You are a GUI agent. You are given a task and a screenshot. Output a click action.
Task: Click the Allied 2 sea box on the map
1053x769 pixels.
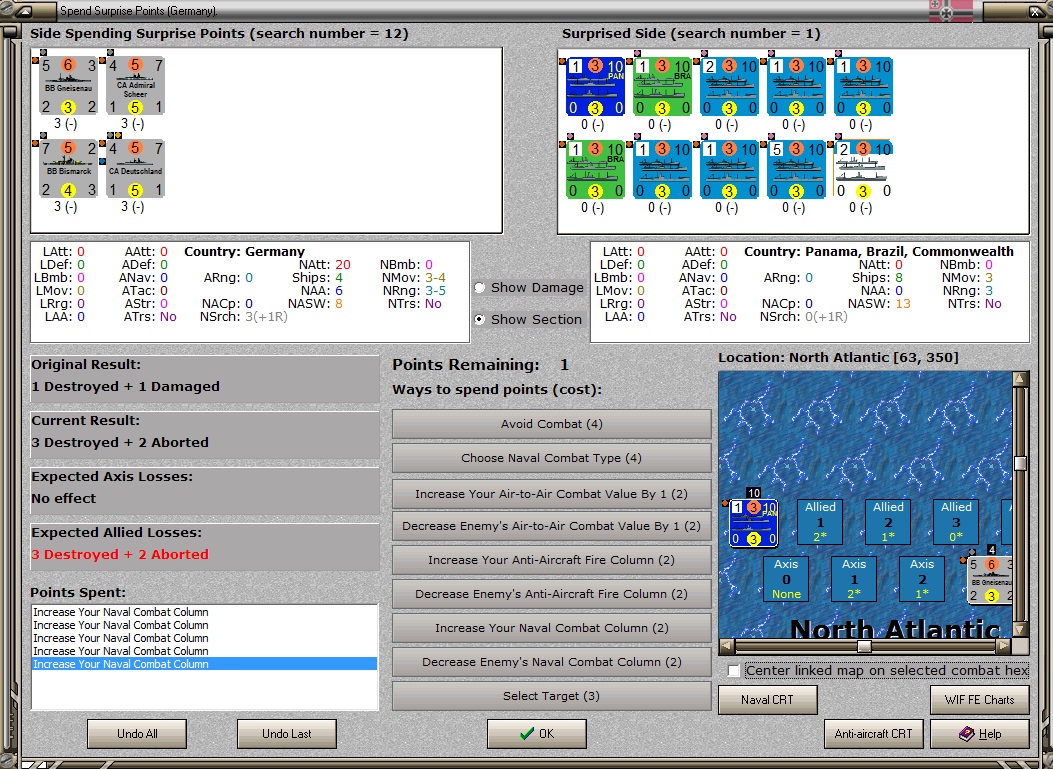[x=888, y=522]
